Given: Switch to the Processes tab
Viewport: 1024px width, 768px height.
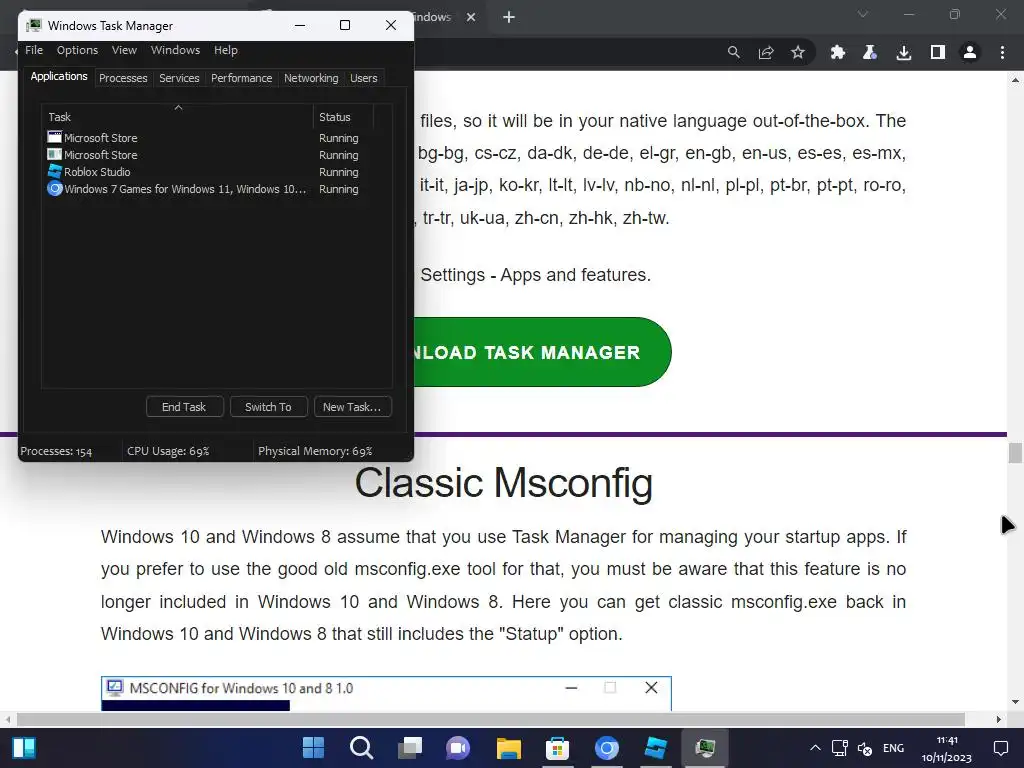Looking at the screenshot, I should tap(123, 78).
